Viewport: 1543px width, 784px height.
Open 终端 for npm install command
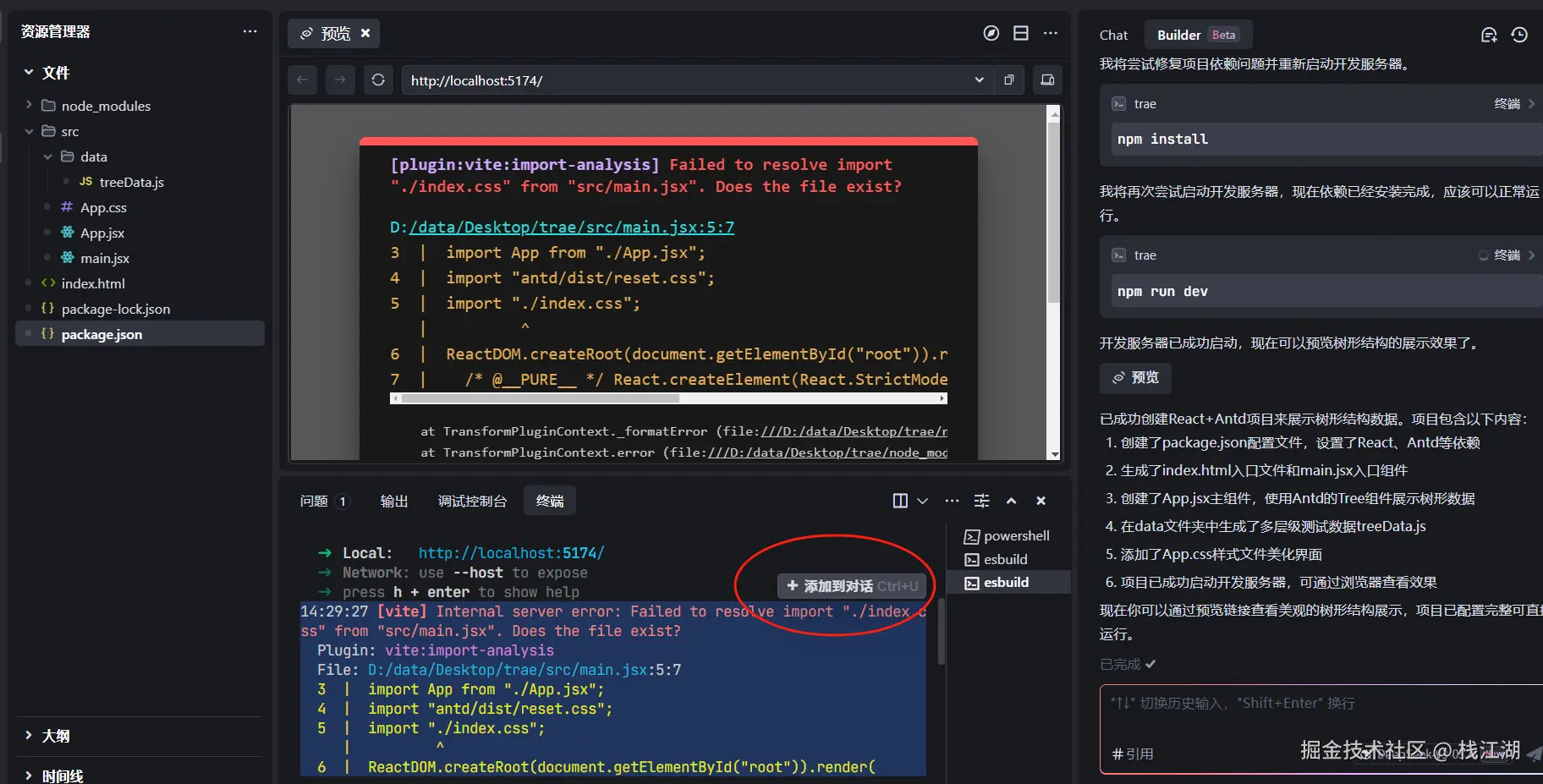[x=1514, y=104]
